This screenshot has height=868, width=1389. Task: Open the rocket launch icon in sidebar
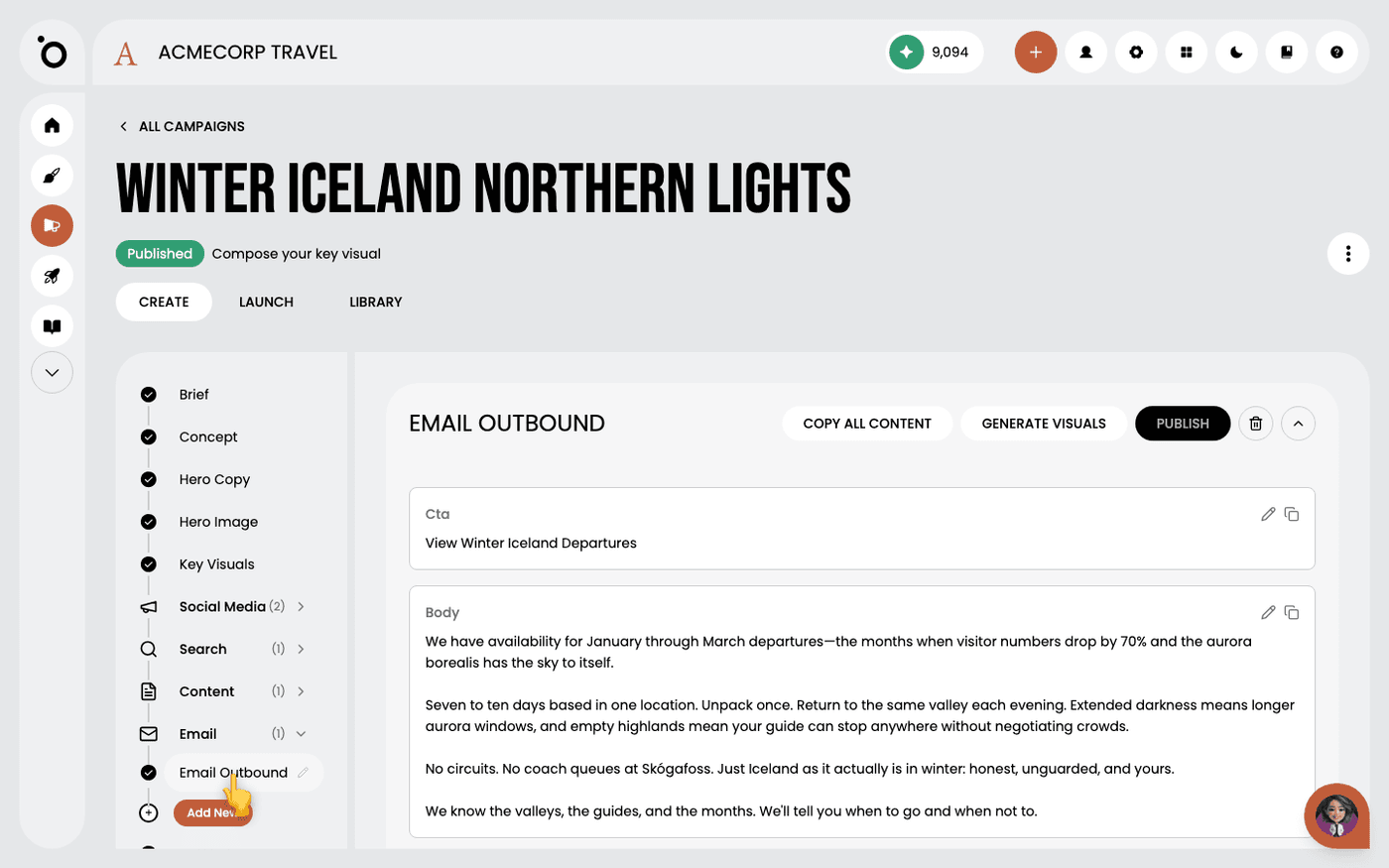pos(52,276)
